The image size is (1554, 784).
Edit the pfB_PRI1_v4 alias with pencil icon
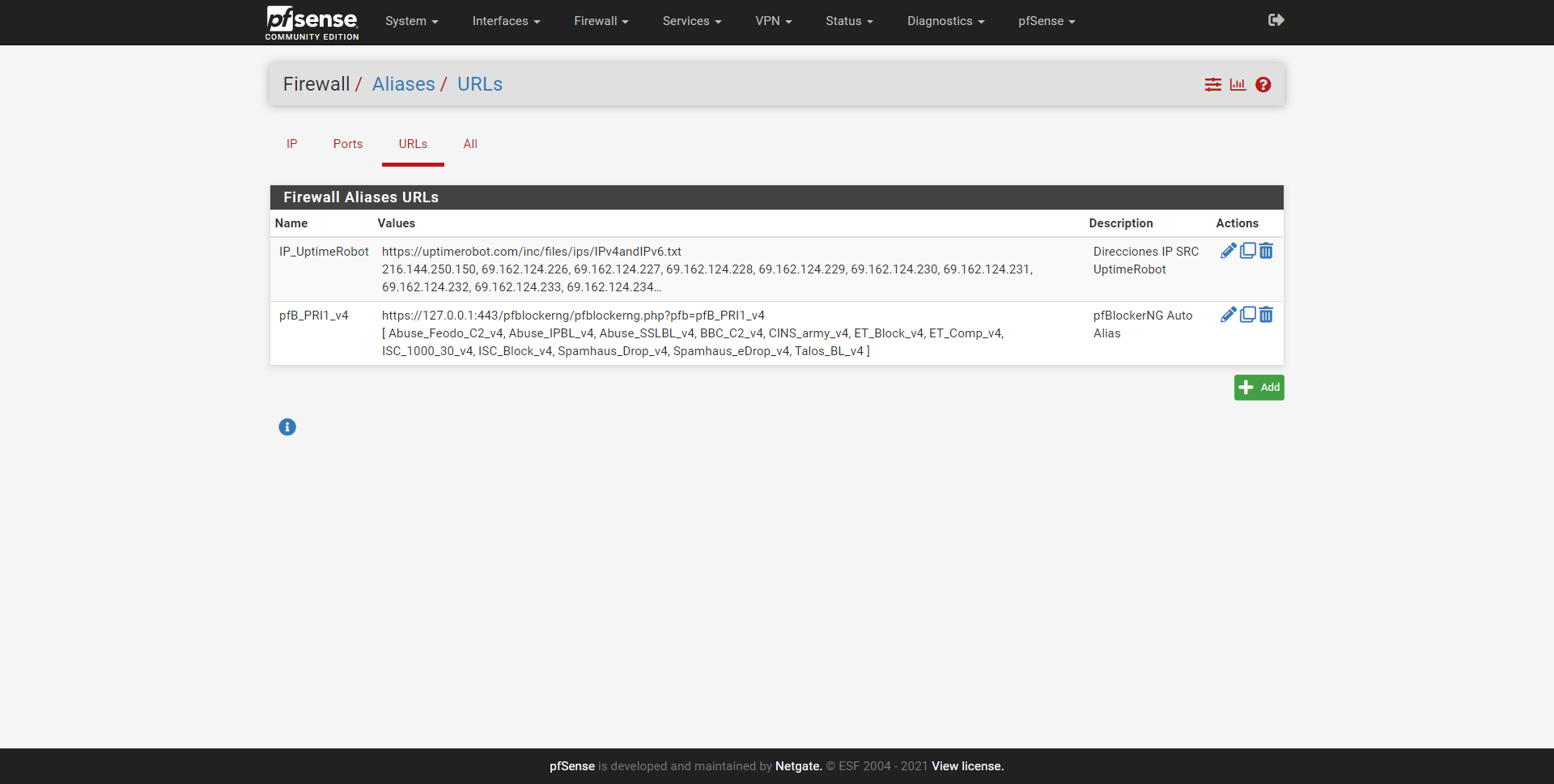click(1228, 315)
